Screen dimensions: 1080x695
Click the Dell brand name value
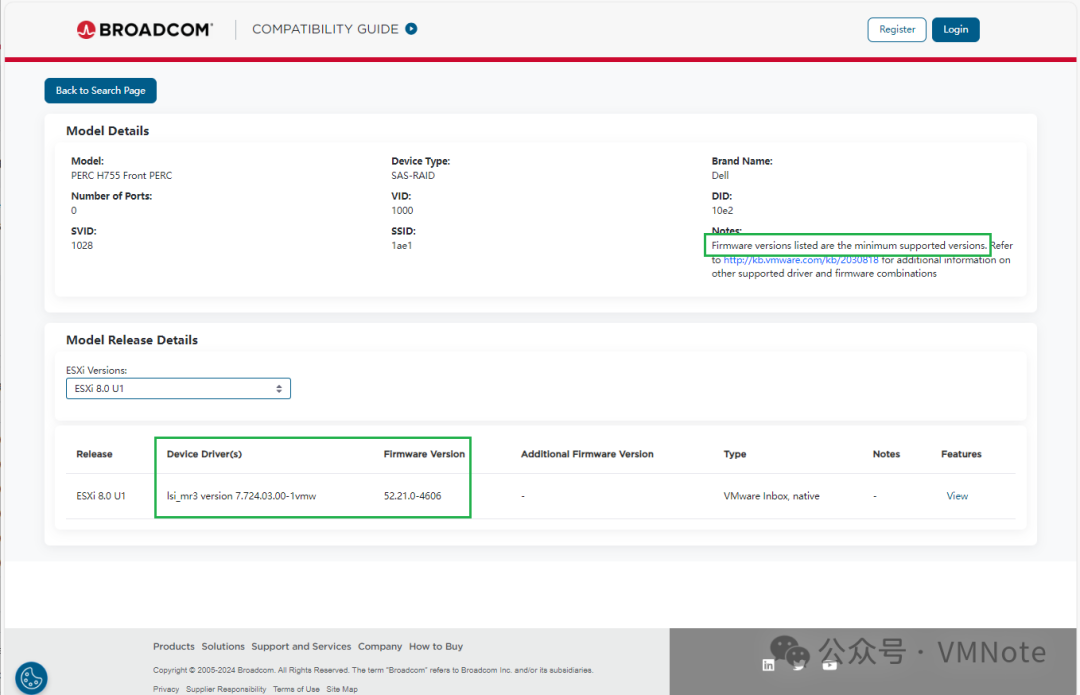click(x=720, y=176)
